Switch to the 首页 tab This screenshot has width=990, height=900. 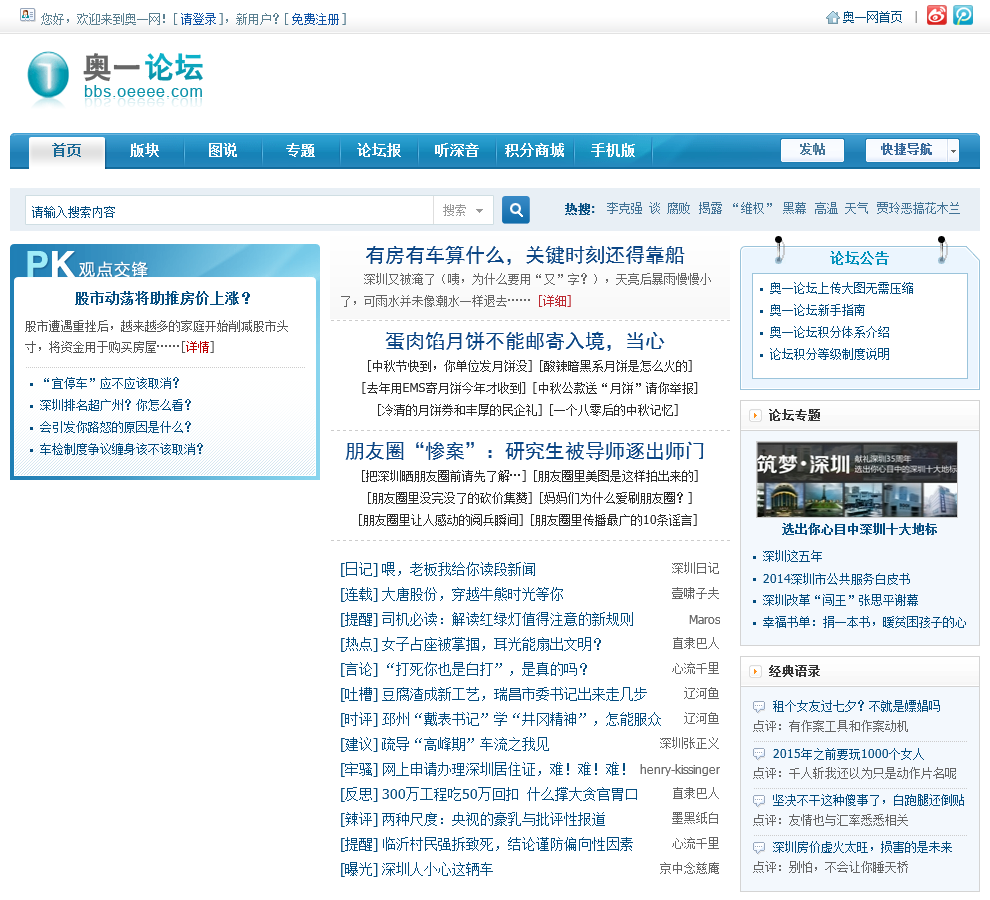coord(67,151)
